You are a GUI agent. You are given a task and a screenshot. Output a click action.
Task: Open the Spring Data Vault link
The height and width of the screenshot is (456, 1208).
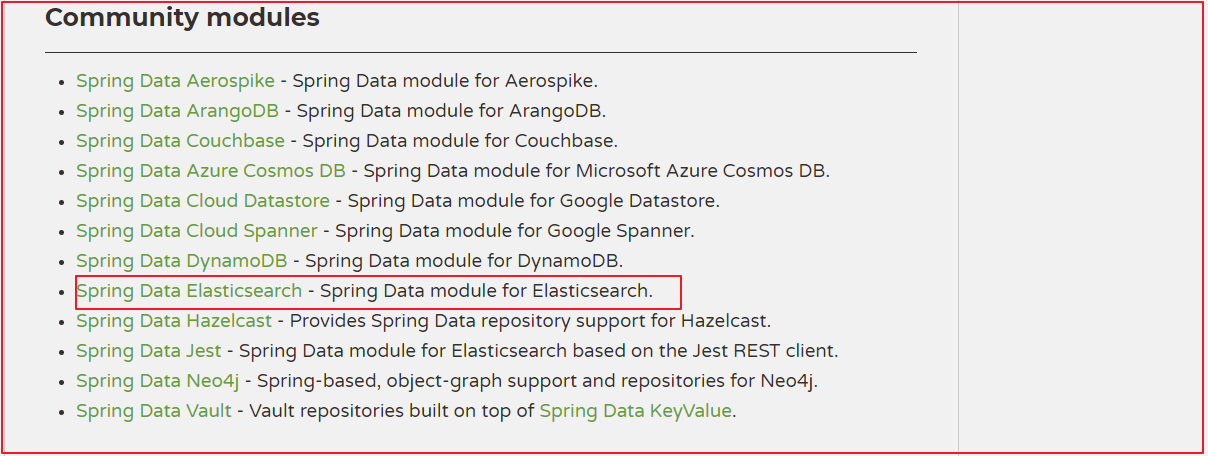tap(153, 411)
